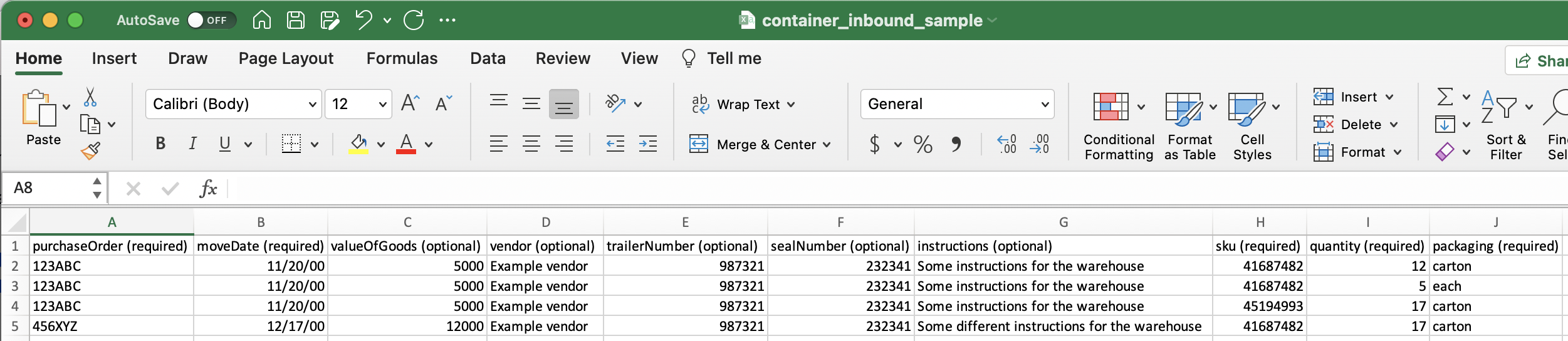The image size is (1568, 341).
Task: Toggle Underline formatting
Action: 225,144
